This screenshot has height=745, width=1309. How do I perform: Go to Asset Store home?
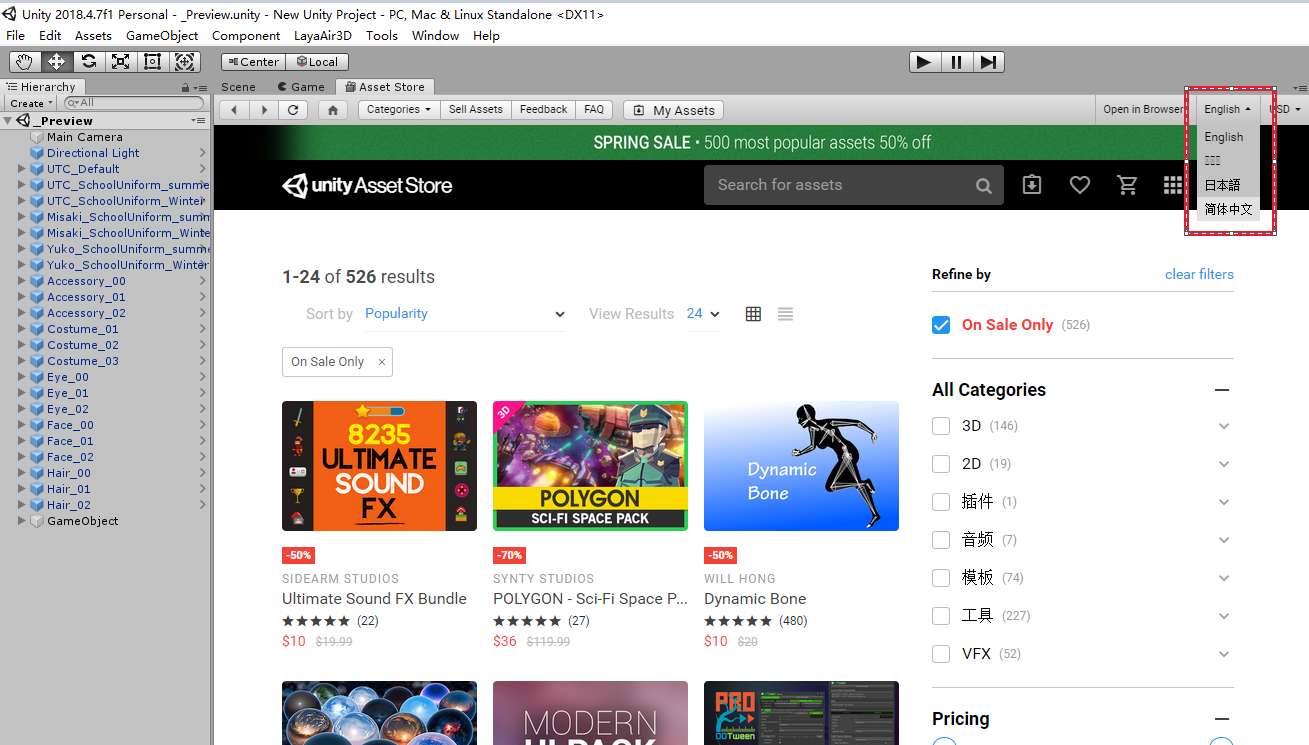[x=333, y=110]
